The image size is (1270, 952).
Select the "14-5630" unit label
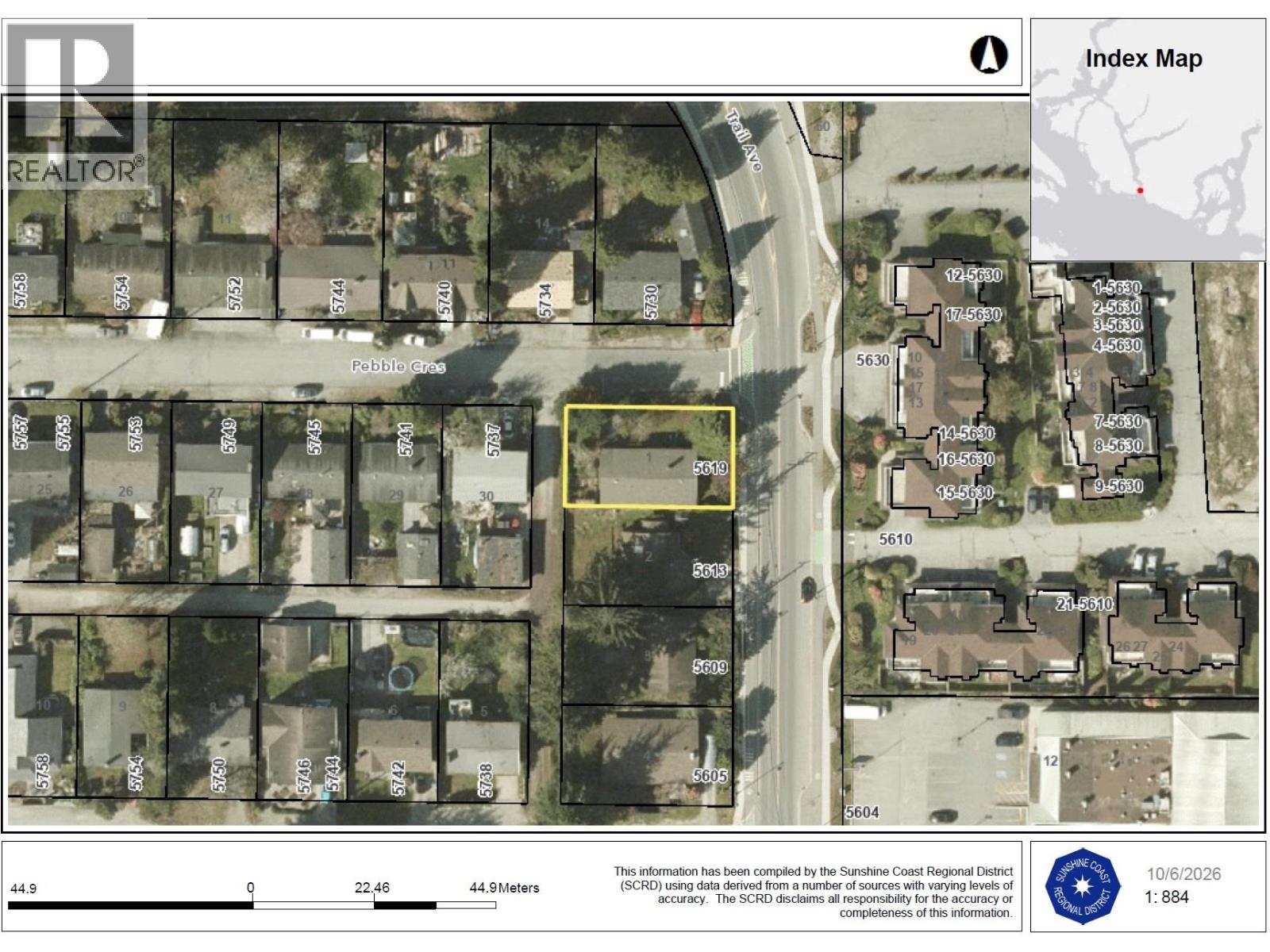pos(966,434)
